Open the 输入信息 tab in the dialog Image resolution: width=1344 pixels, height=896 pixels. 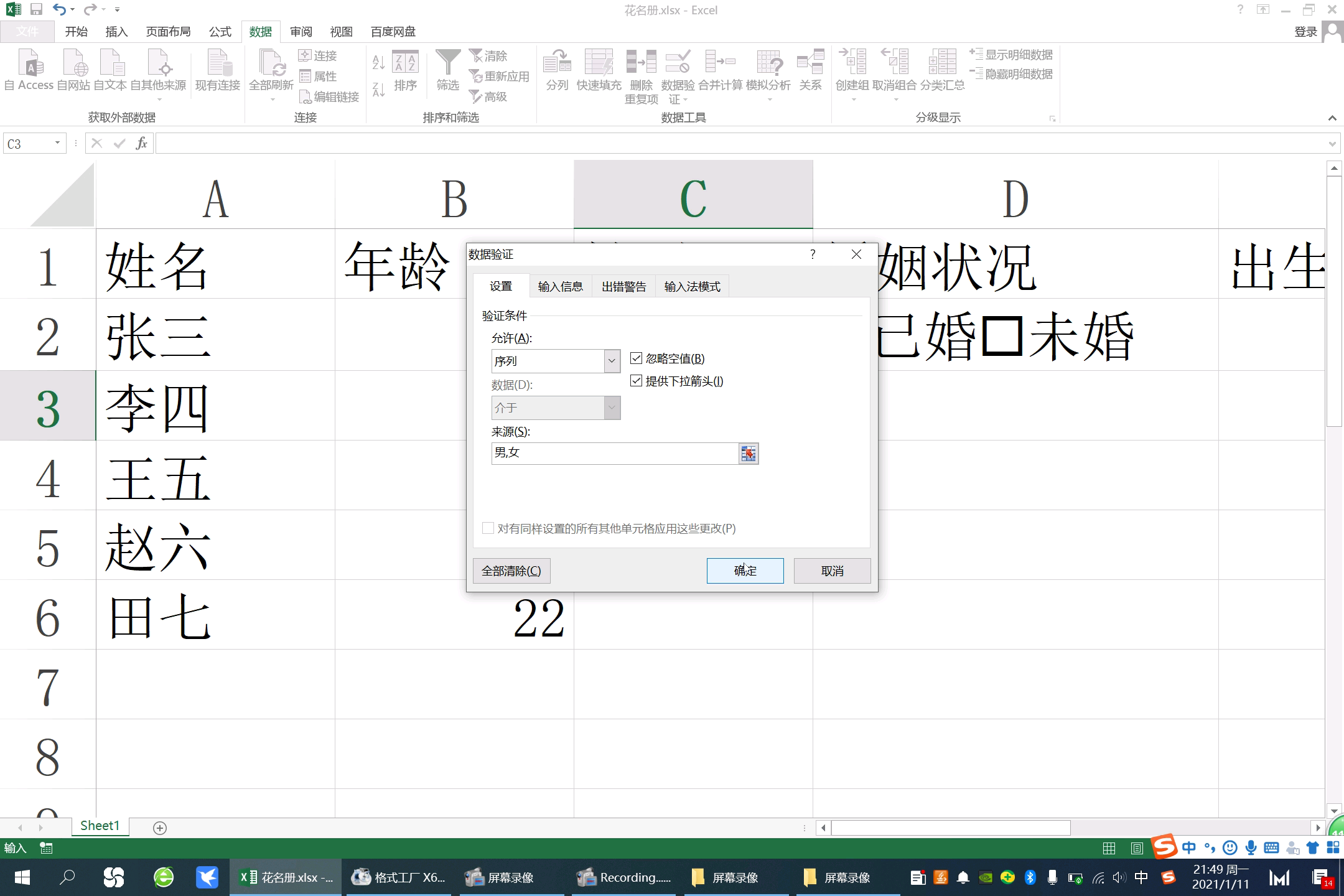560,286
